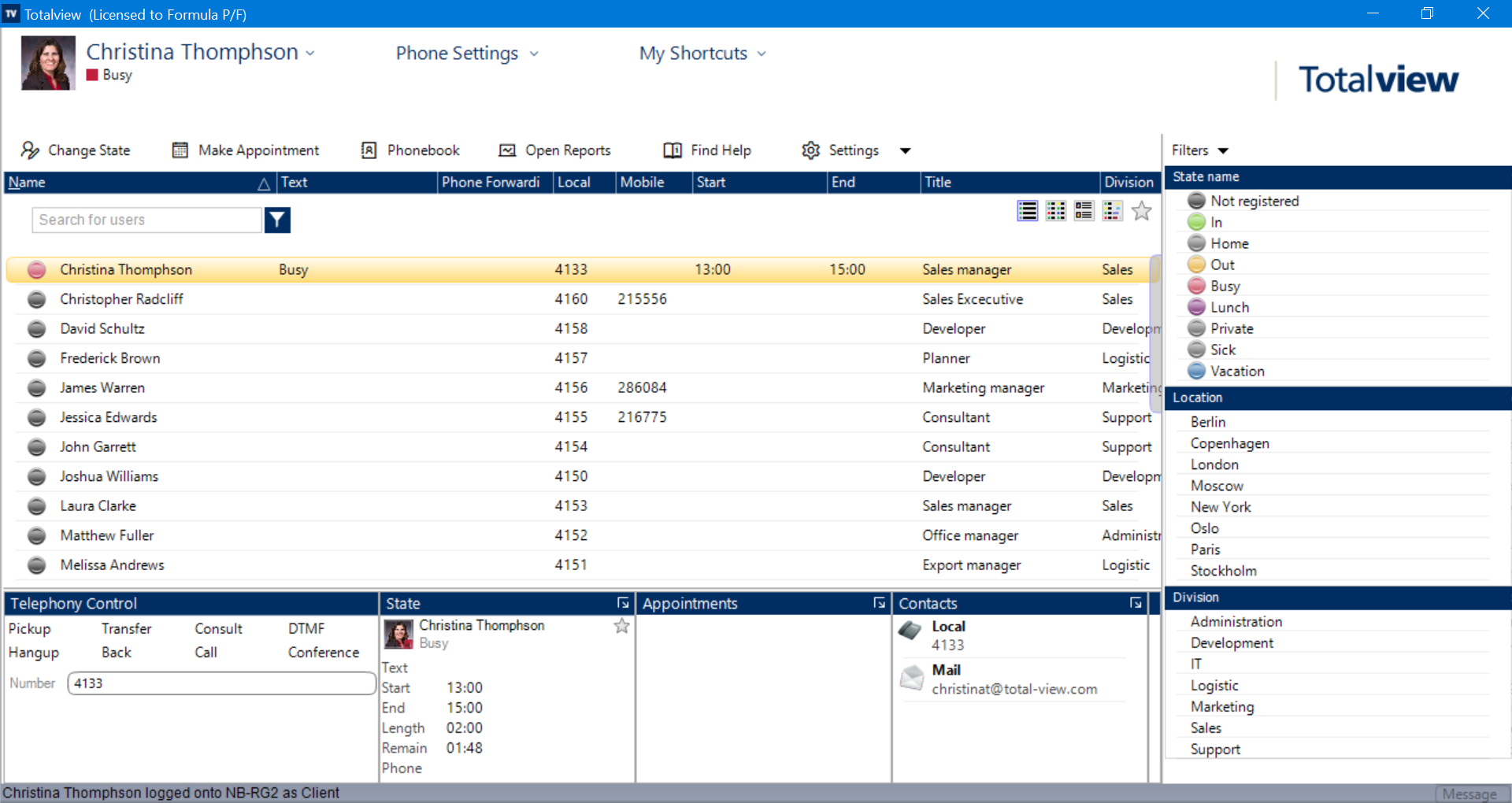Click Christina Thomphson's busy status icon in list
The width and height of the screenshot is (1512, 803).
[x=37, y=270]
